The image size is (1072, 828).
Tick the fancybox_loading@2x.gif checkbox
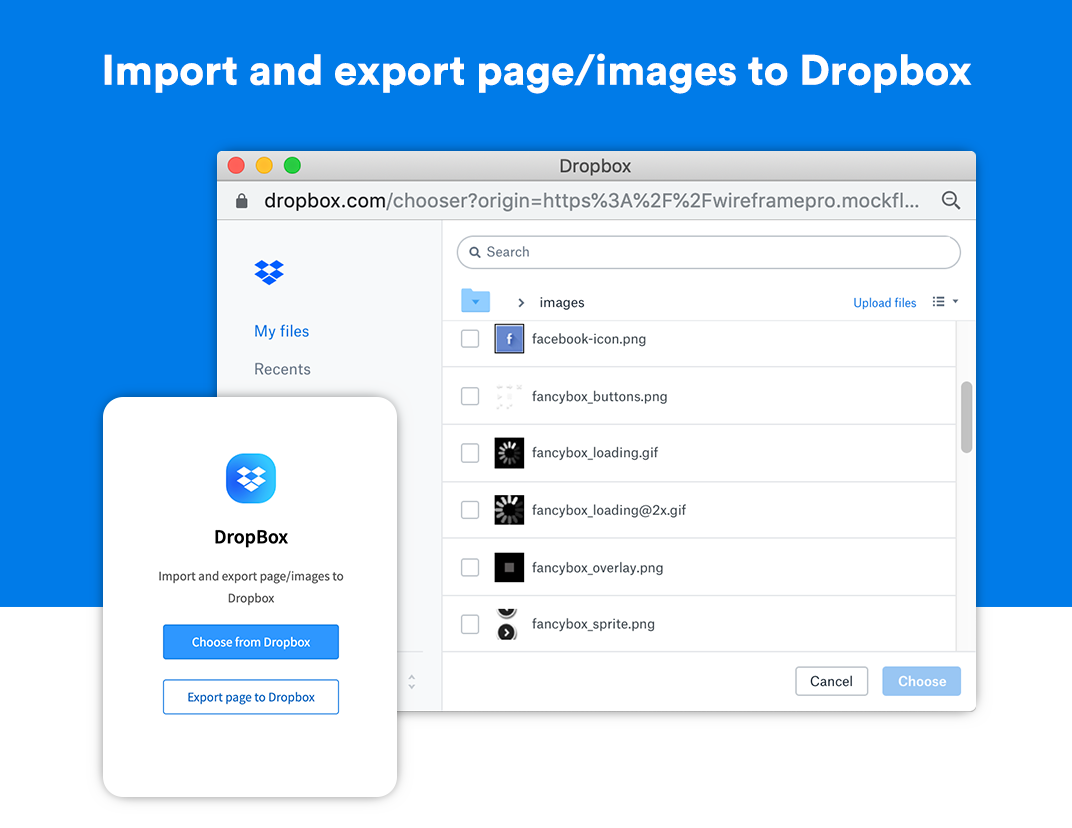[470, 510]
